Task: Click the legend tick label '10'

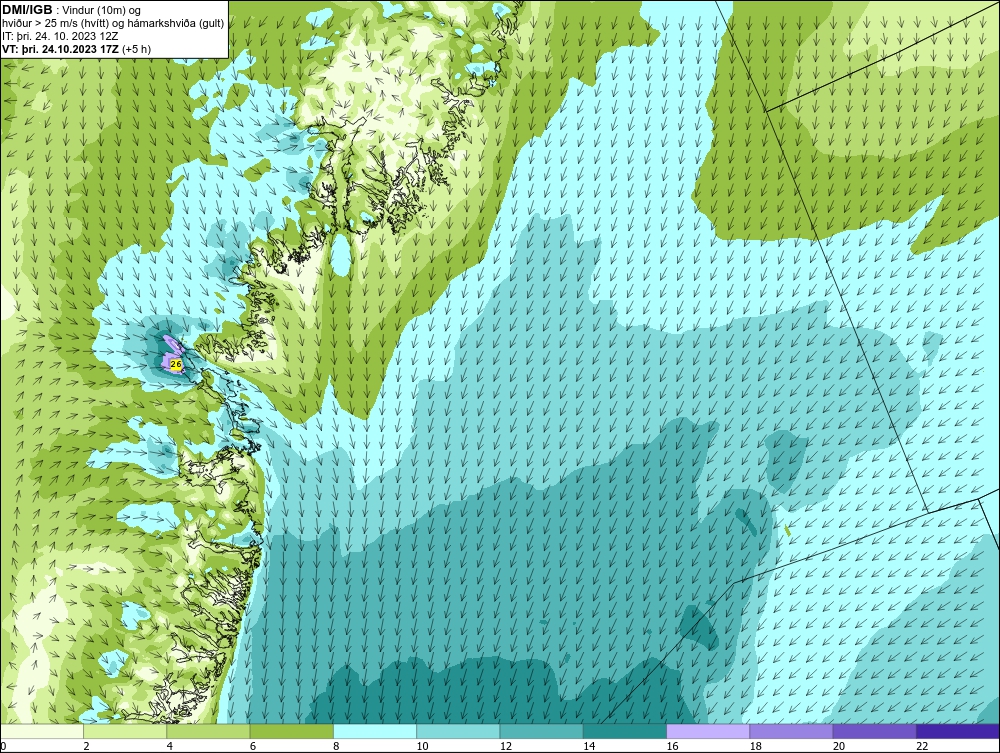Action: tap(422, 747)
